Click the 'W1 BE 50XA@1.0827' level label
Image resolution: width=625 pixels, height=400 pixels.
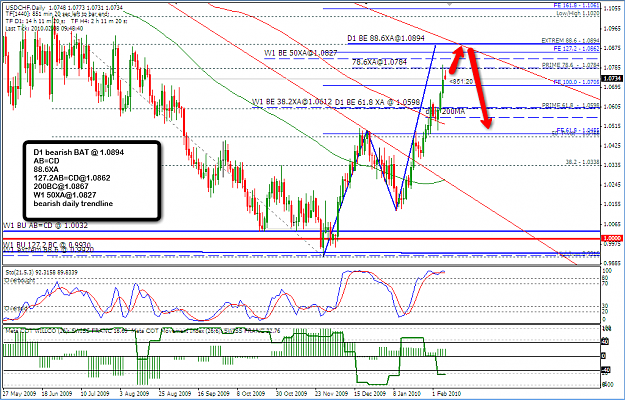[301, 53]
